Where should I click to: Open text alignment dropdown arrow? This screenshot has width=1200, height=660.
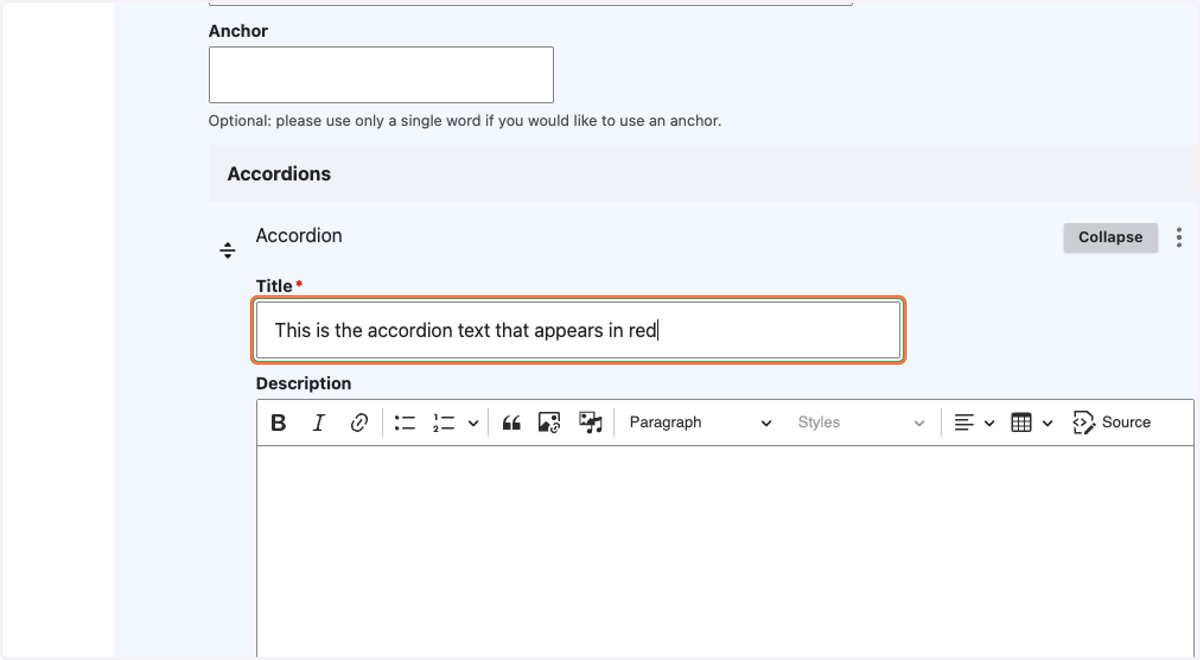click(989, 423)
